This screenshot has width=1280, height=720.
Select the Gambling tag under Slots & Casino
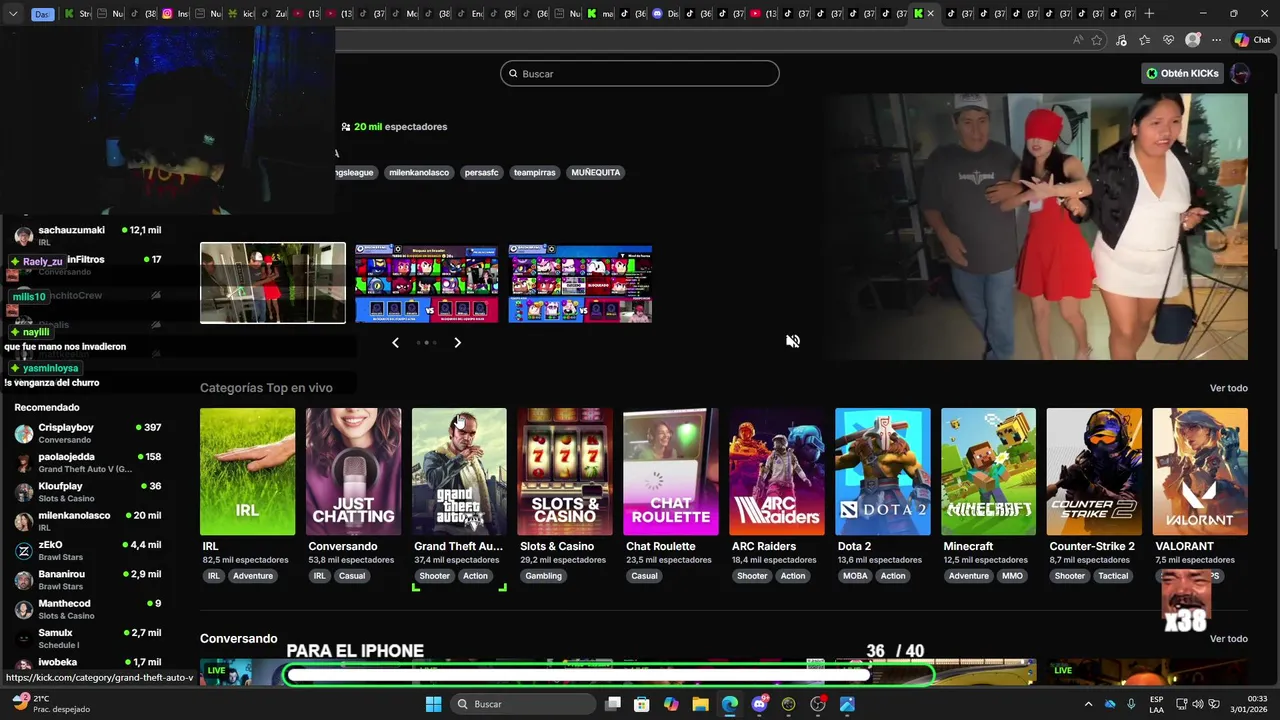click(x=543, y=576)
